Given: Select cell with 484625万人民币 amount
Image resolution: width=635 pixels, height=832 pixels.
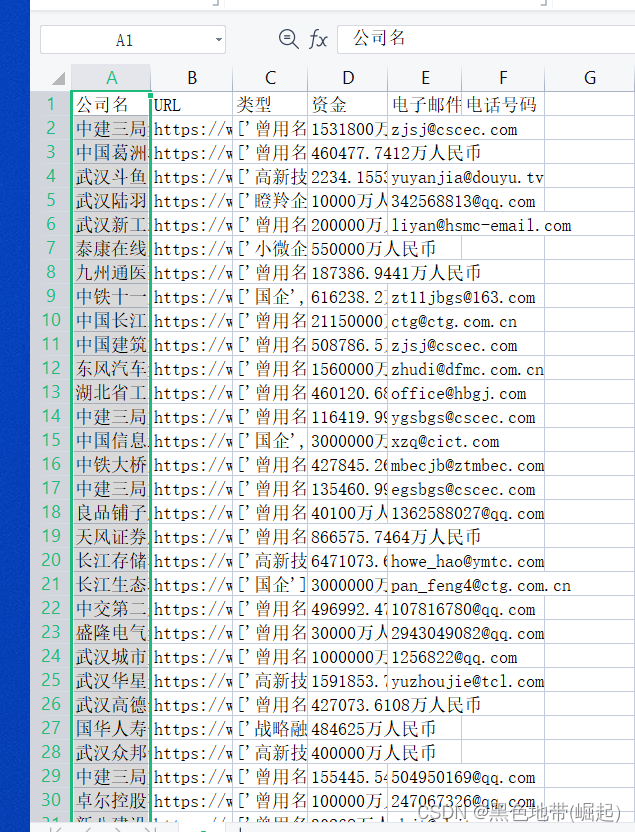Looking at the screenshot, I should click(x=348, y=729).
